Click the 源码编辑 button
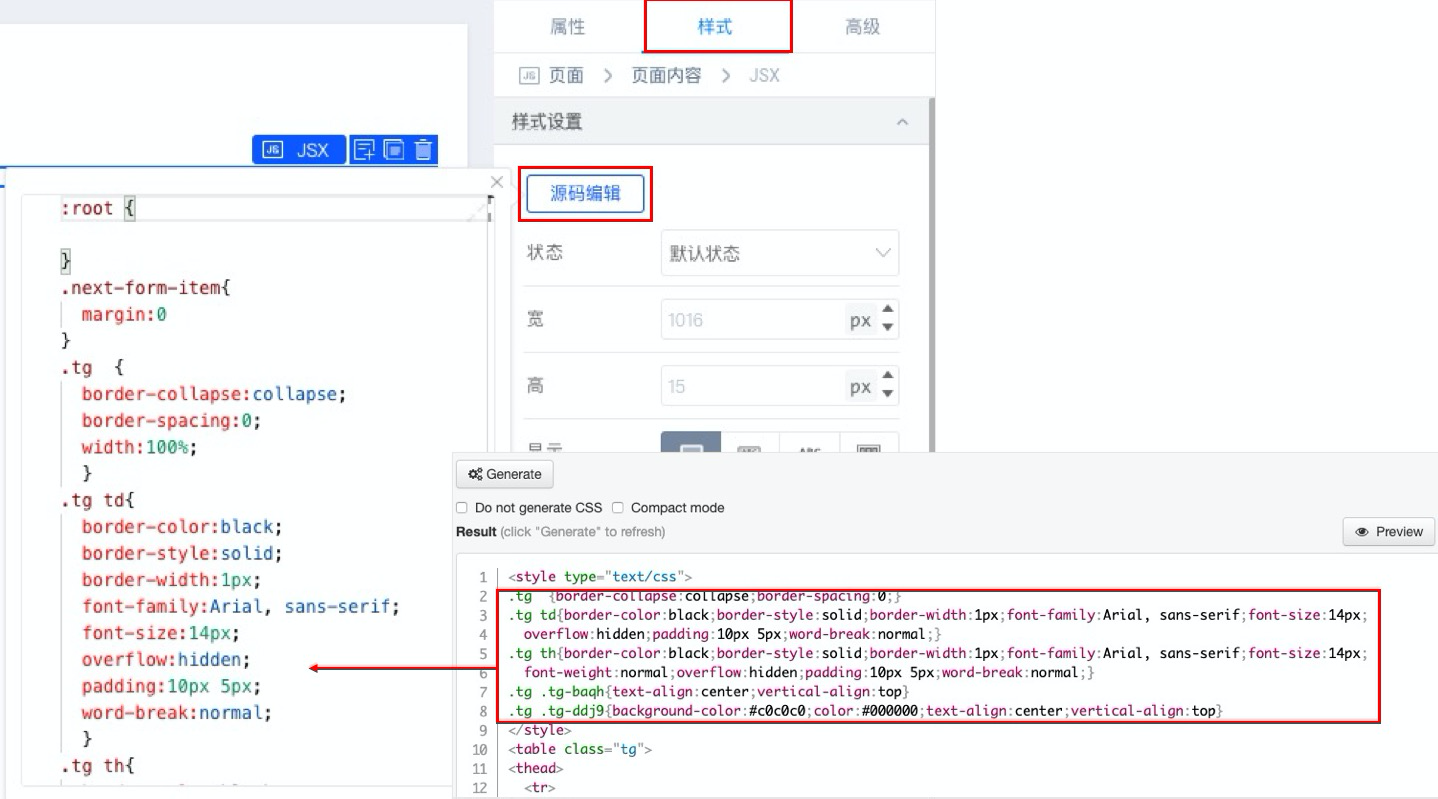 (x=585, y=194)
